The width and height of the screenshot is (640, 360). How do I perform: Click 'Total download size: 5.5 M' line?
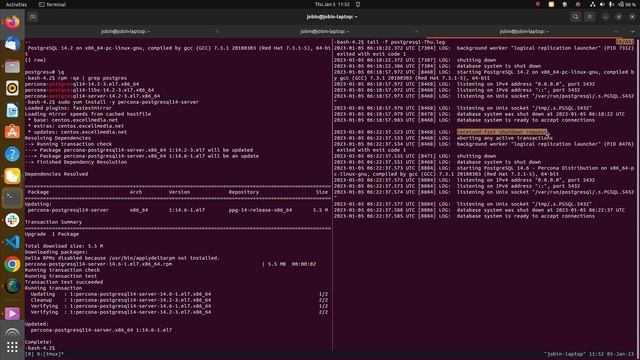point(64,246)
